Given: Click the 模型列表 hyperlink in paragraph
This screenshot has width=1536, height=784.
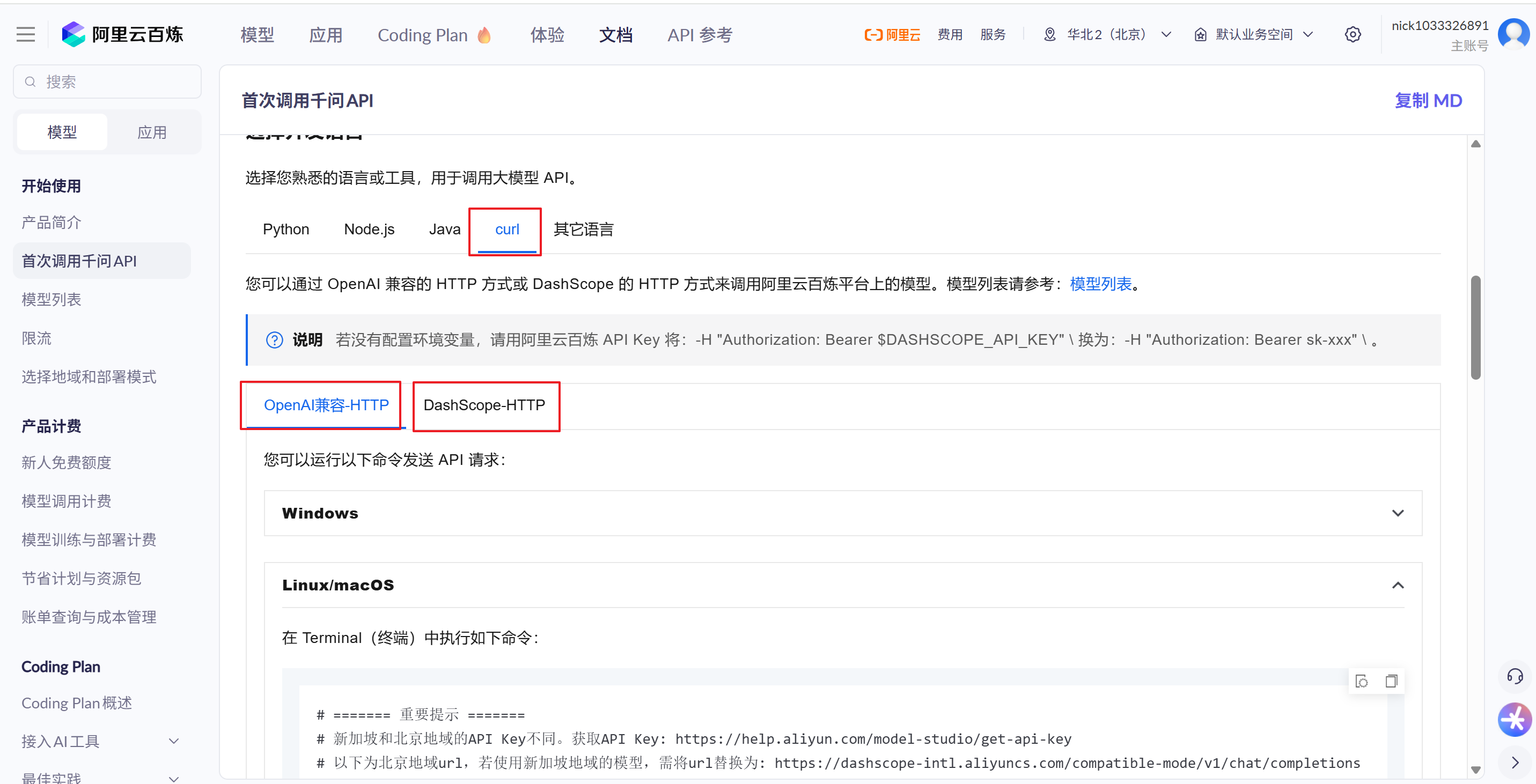Looking at the screenshot, I should pos(1100,284).
